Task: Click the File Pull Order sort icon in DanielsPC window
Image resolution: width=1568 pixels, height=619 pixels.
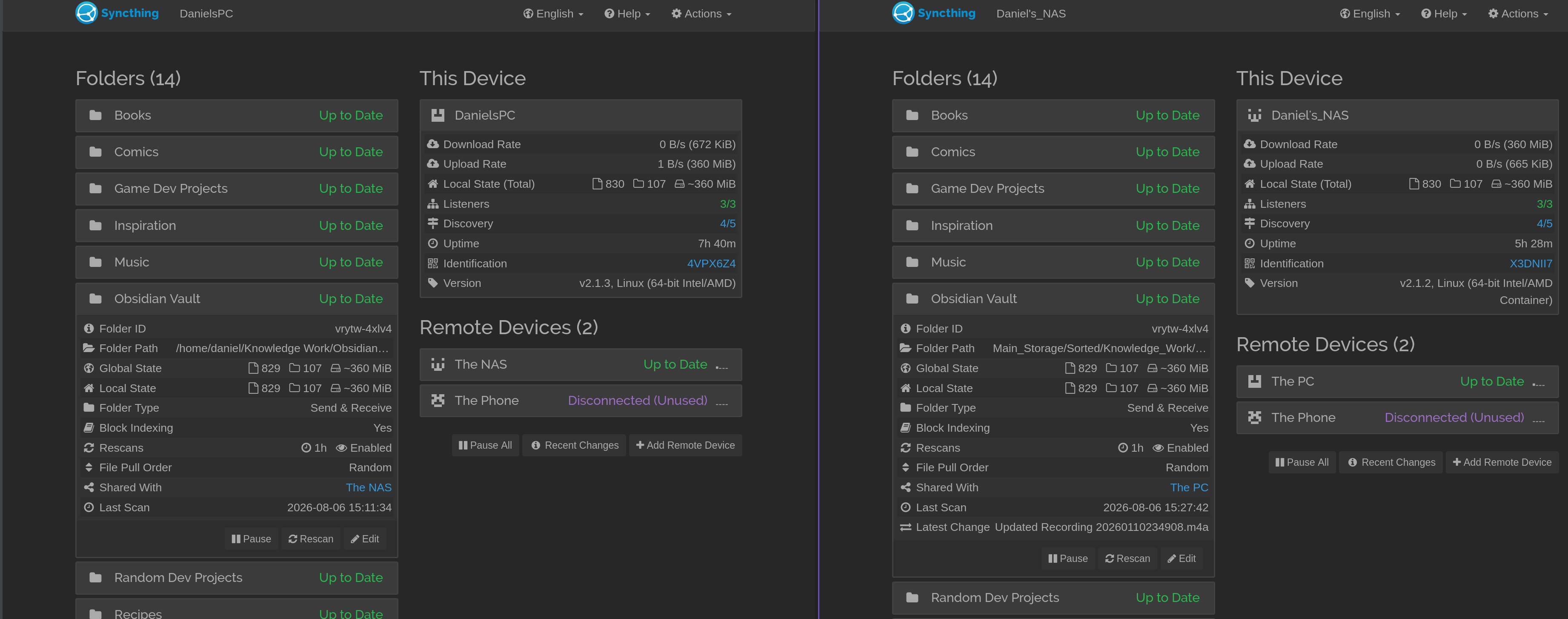Action: (89, 467)
